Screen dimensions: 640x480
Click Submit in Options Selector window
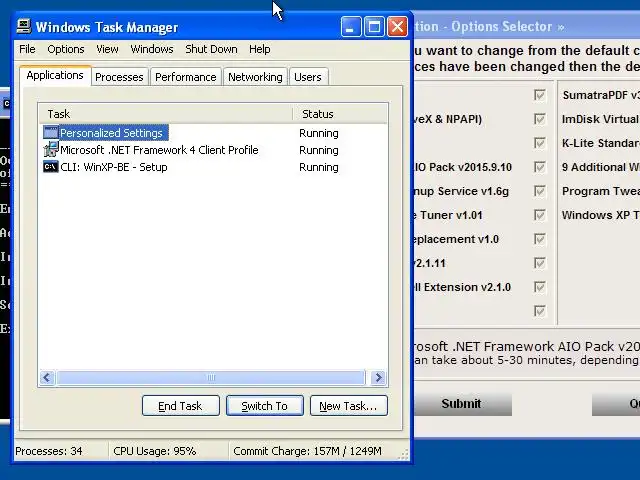tap(462, 404)
